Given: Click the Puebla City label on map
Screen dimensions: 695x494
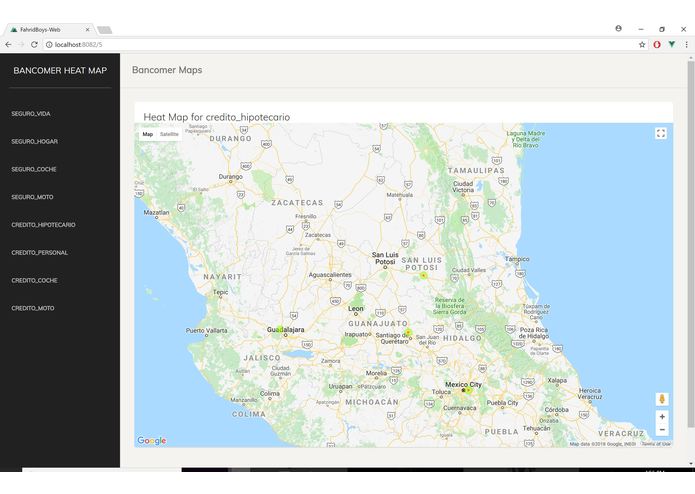Looking at the screenshot, I should pos(502,403).
